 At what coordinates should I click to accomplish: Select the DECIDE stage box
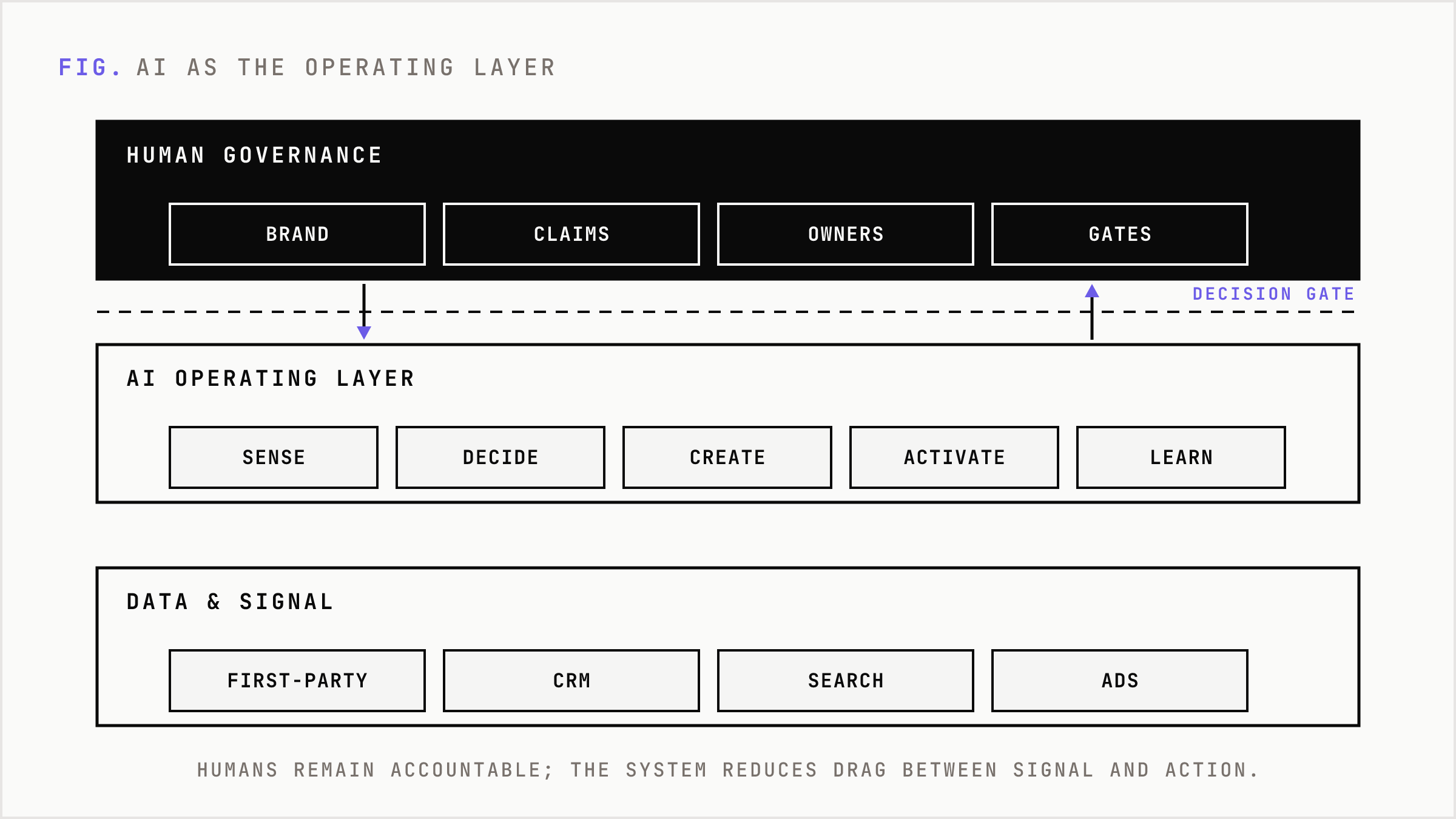click(x=500, y=457)
